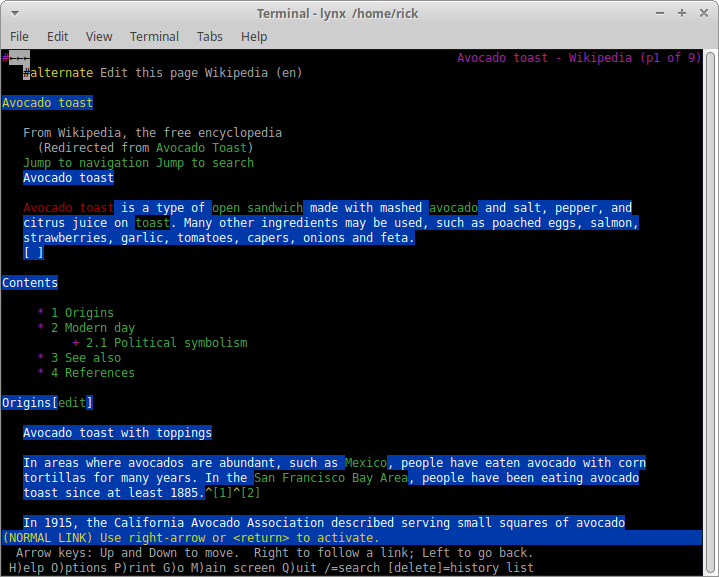Click the 'Jump to navigation' link
Screen dimensions: 719x577
coord(86,163)
